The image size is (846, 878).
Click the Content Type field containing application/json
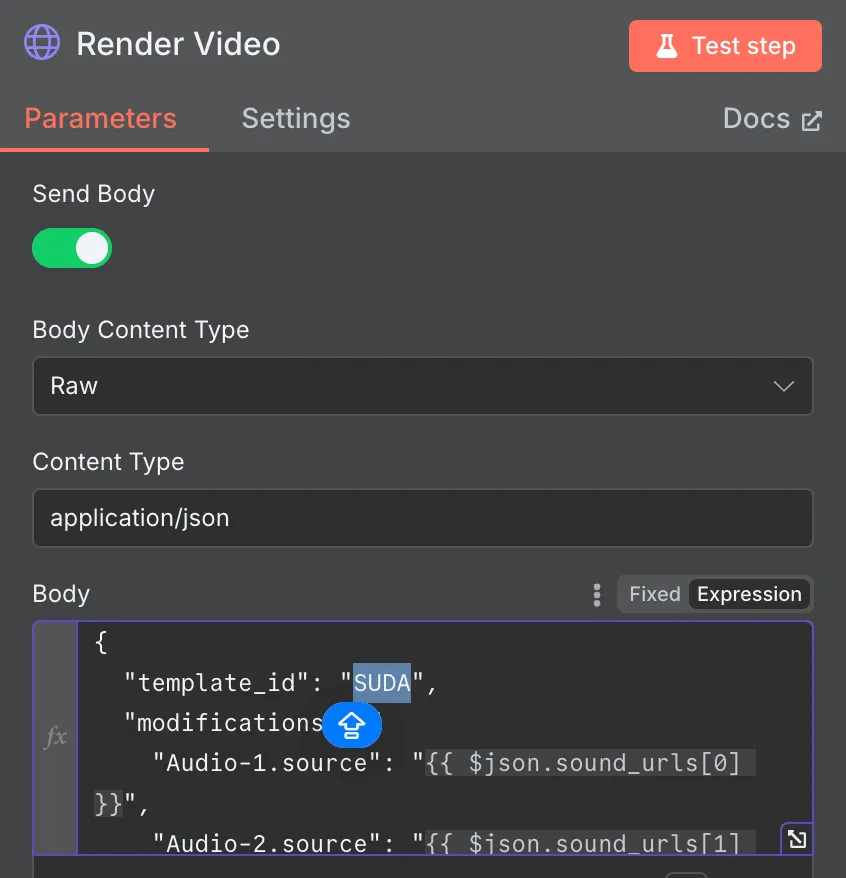click(x=422, y=518)
